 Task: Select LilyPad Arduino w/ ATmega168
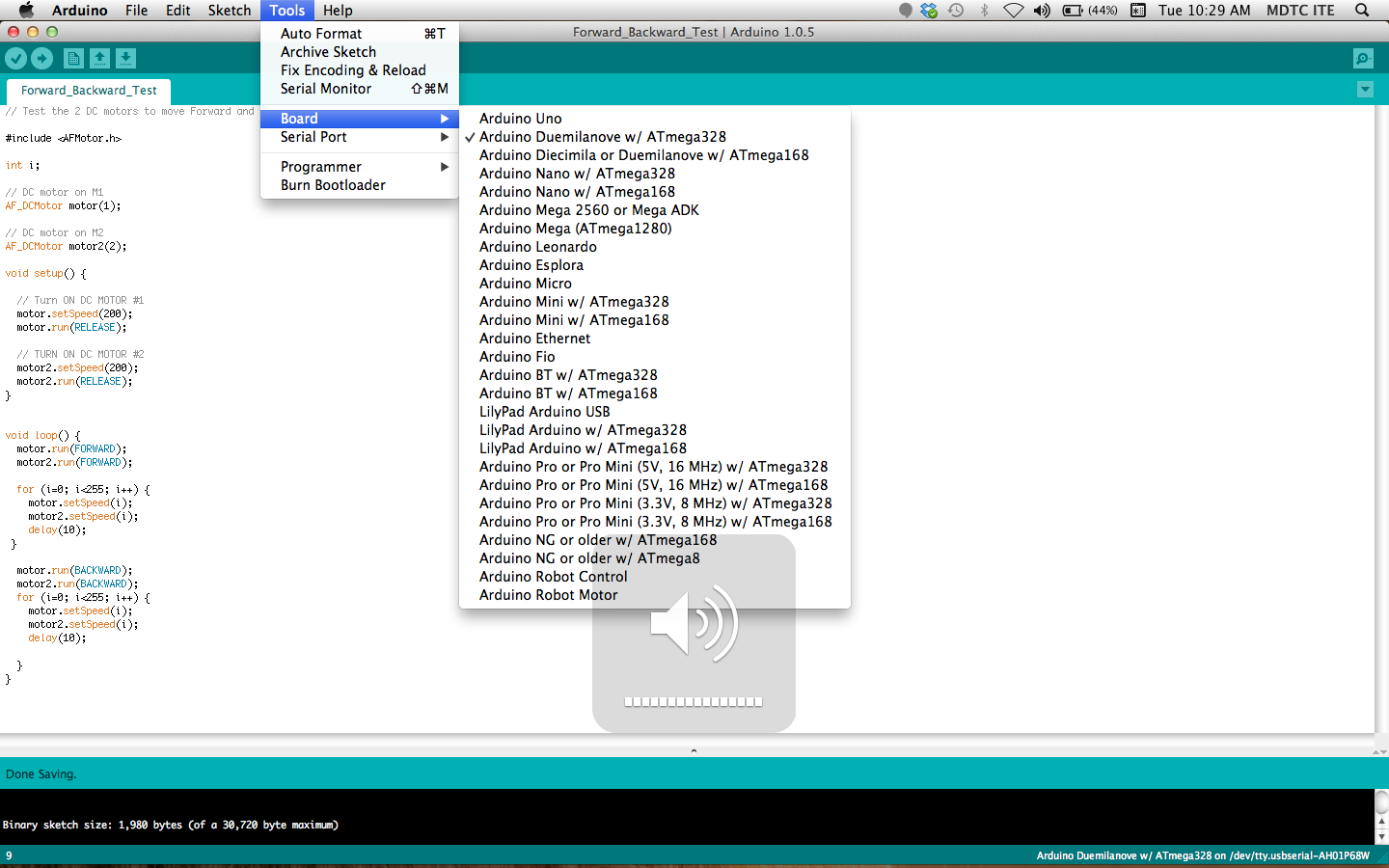[x=655, y=448]
